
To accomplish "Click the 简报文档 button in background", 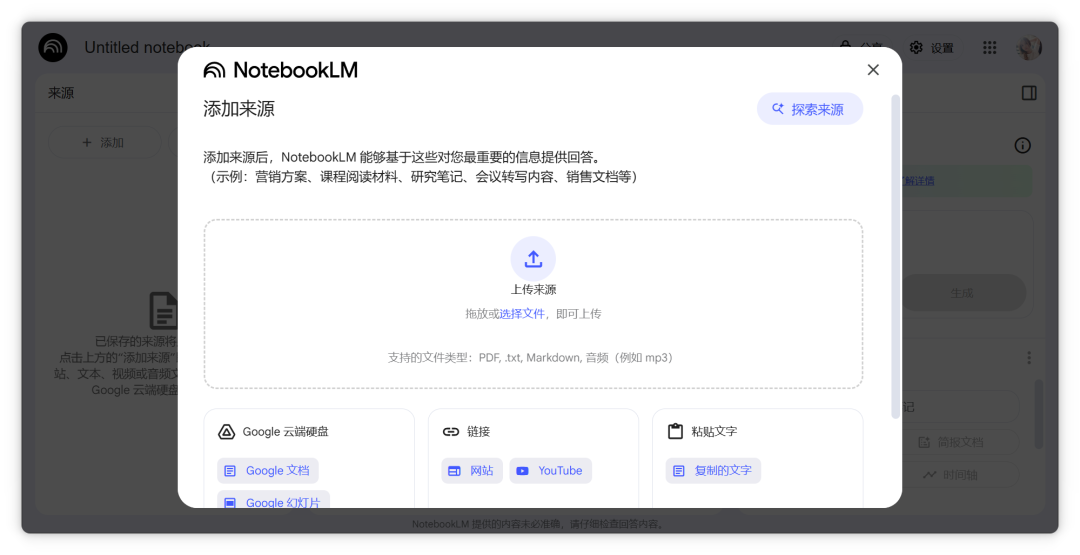I will pyautogui.click(x=959, y=442).
